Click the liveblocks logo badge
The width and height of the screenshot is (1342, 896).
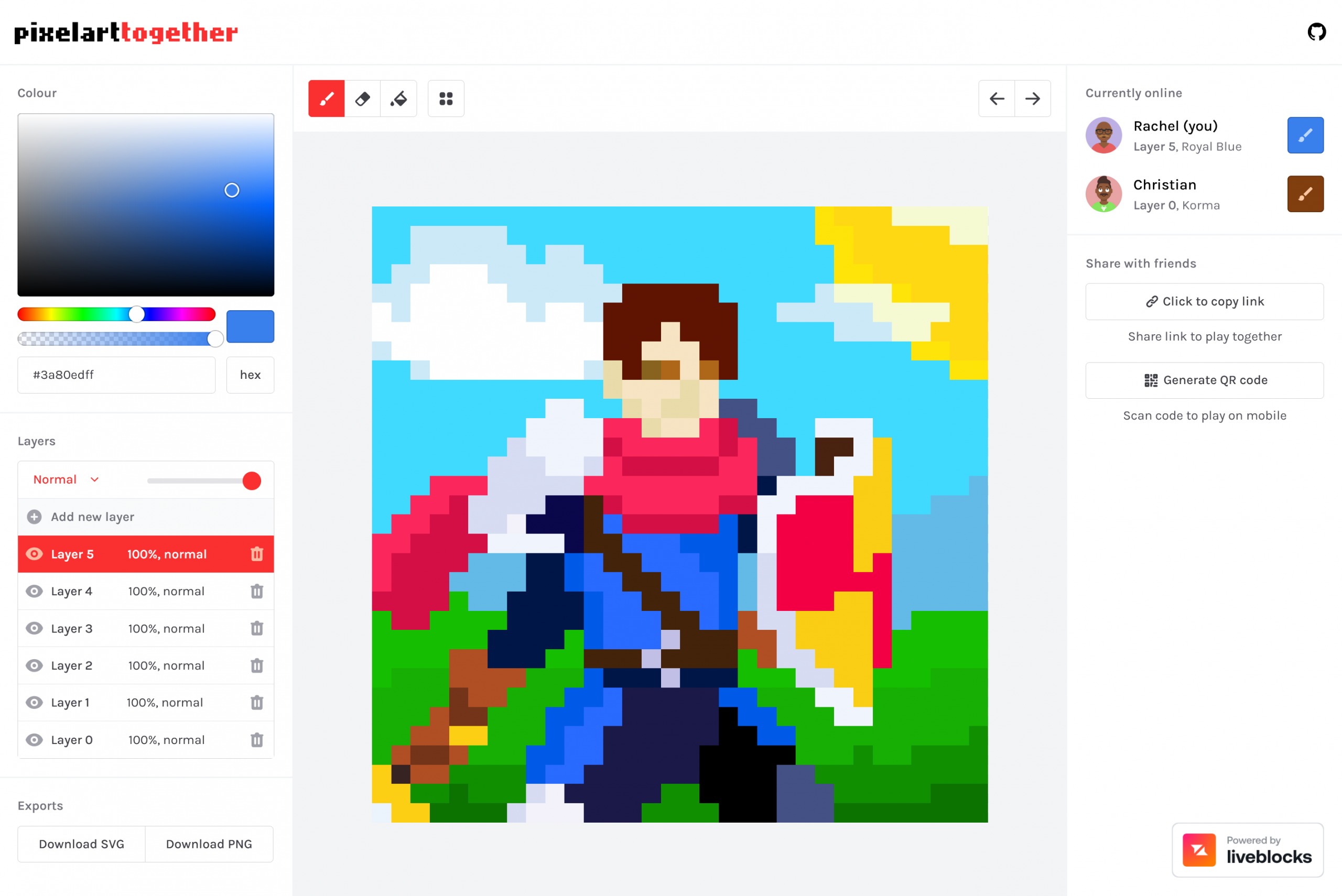click(x=1248, y=850)
